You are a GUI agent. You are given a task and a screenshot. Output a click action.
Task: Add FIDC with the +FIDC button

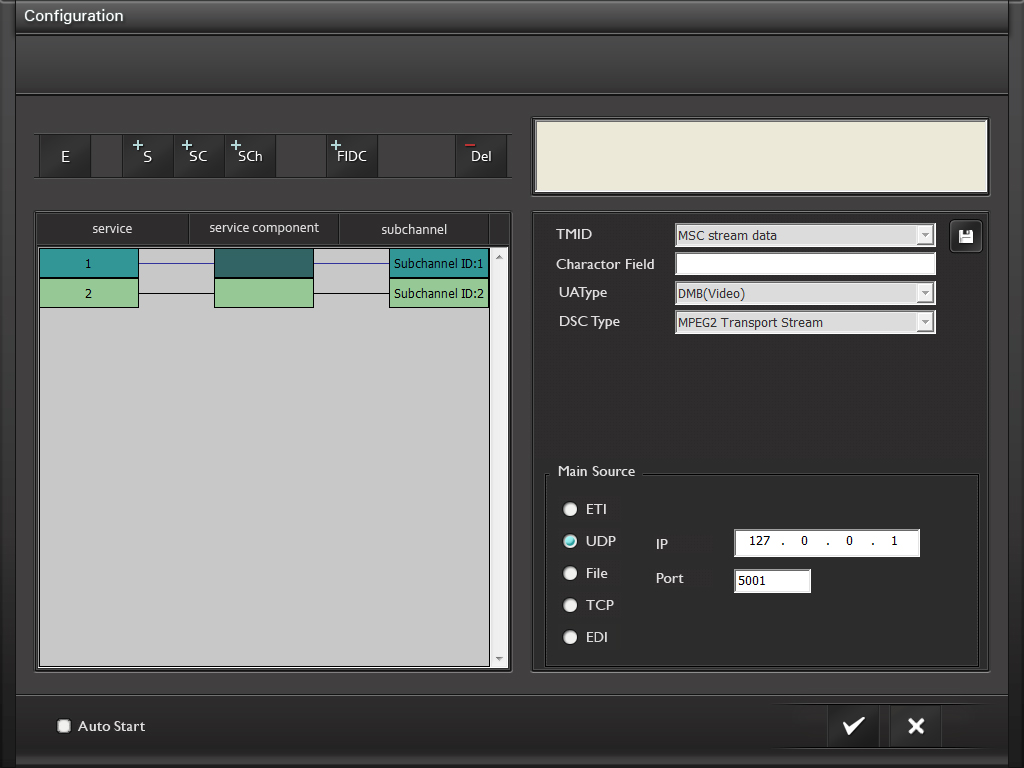tap(352, 157)
